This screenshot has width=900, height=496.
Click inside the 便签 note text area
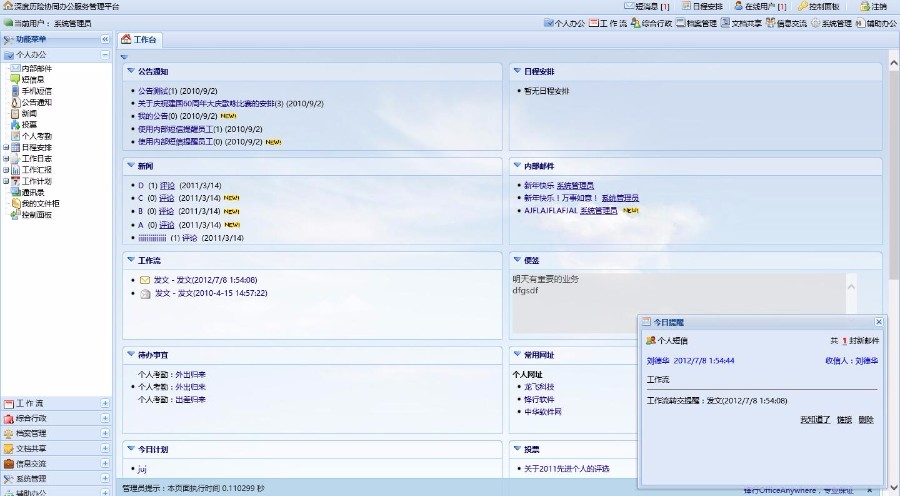coord(678,303)
